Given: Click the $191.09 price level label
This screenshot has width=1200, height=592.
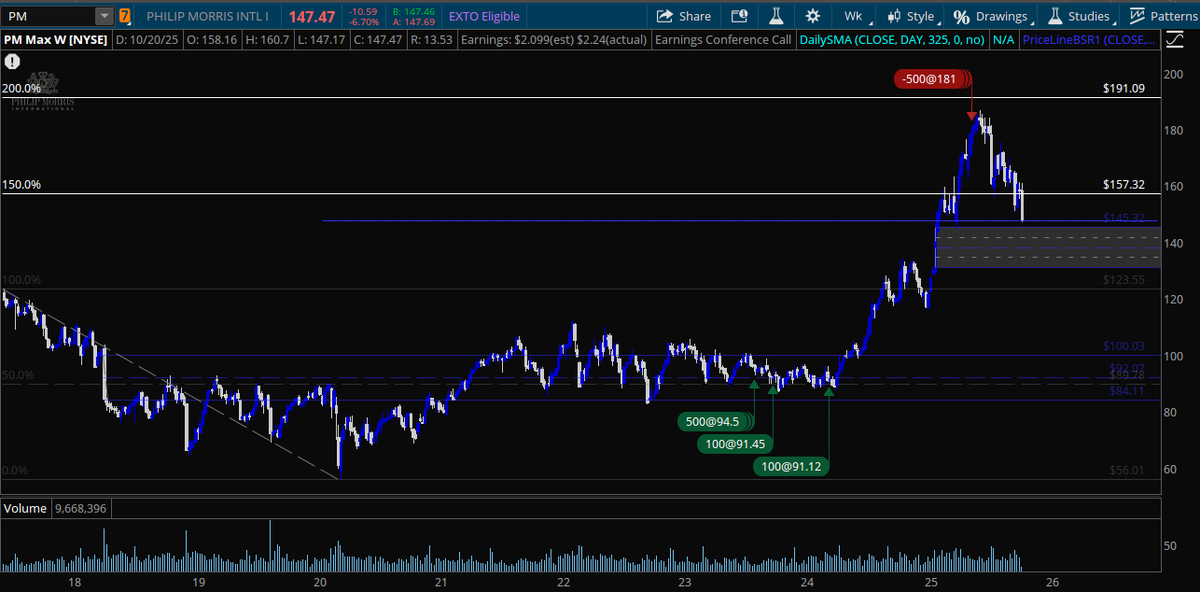Looking at the screenshot, I should pos(1123,88).
